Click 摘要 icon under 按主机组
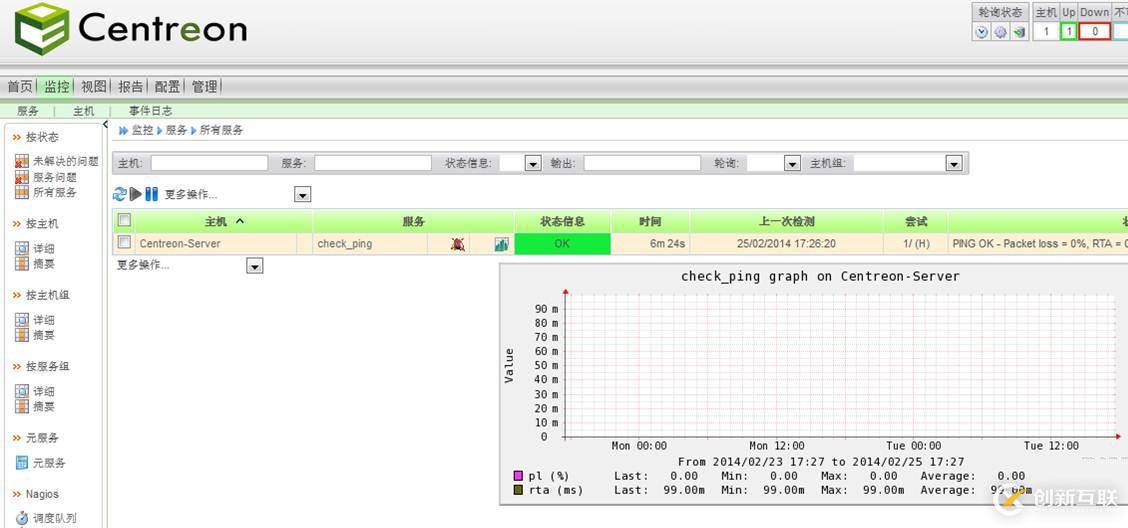The height and width of the screenshot is (528, 1128). click(x=22, y=334)
